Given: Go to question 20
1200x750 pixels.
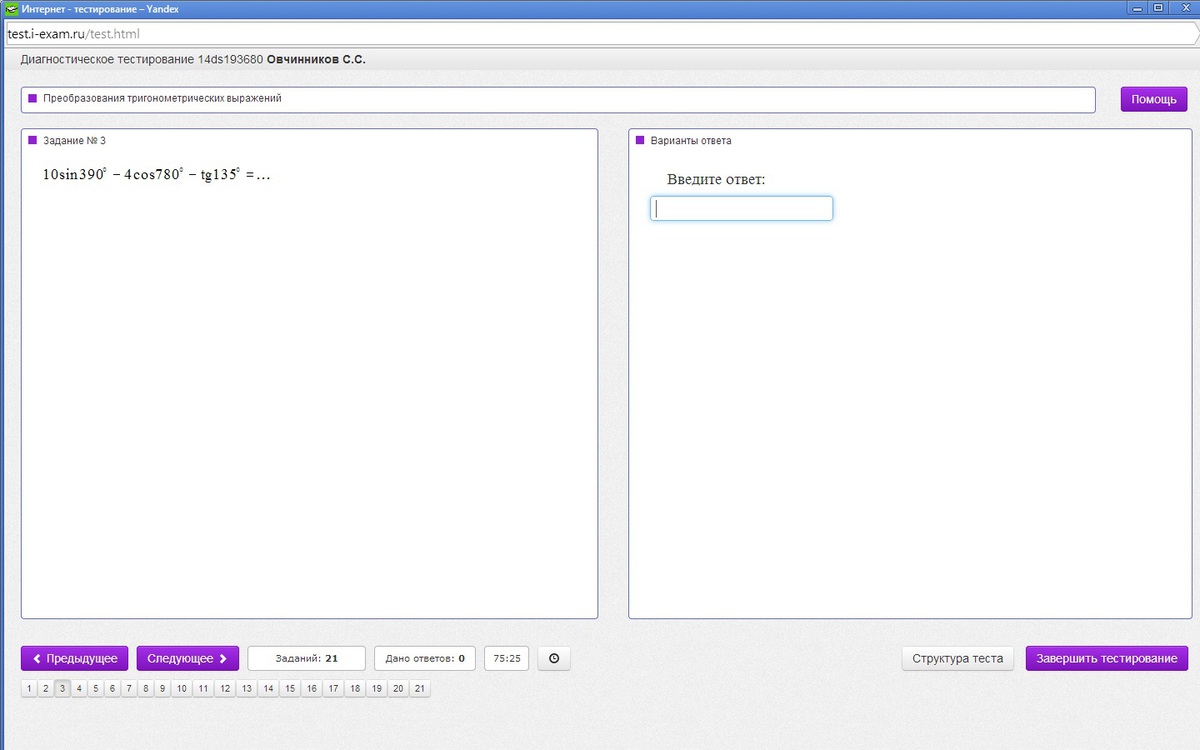Looking at the screenshot, I should [x=398, y=688].
